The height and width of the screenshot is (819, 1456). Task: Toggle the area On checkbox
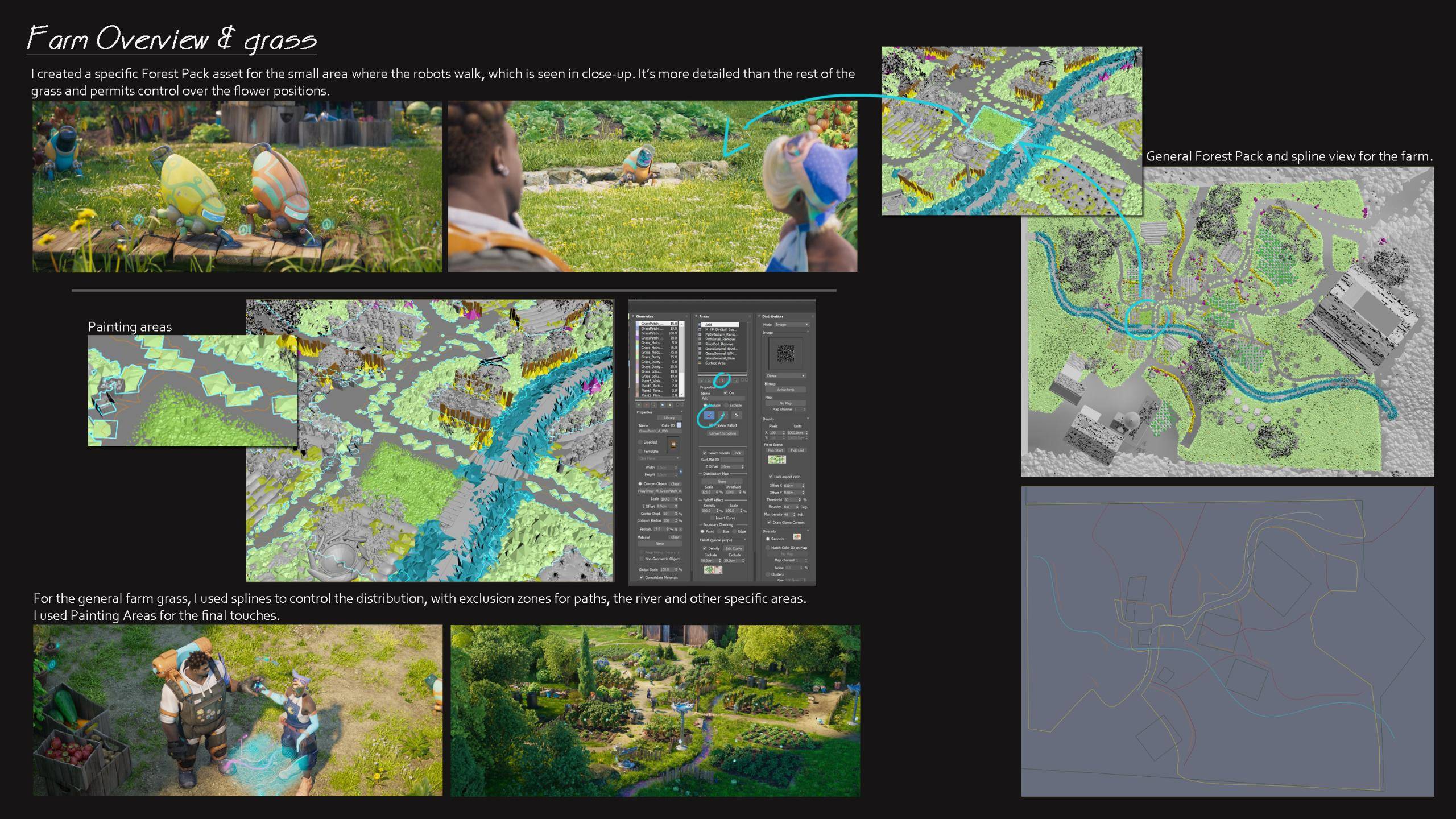click(725, 393)
